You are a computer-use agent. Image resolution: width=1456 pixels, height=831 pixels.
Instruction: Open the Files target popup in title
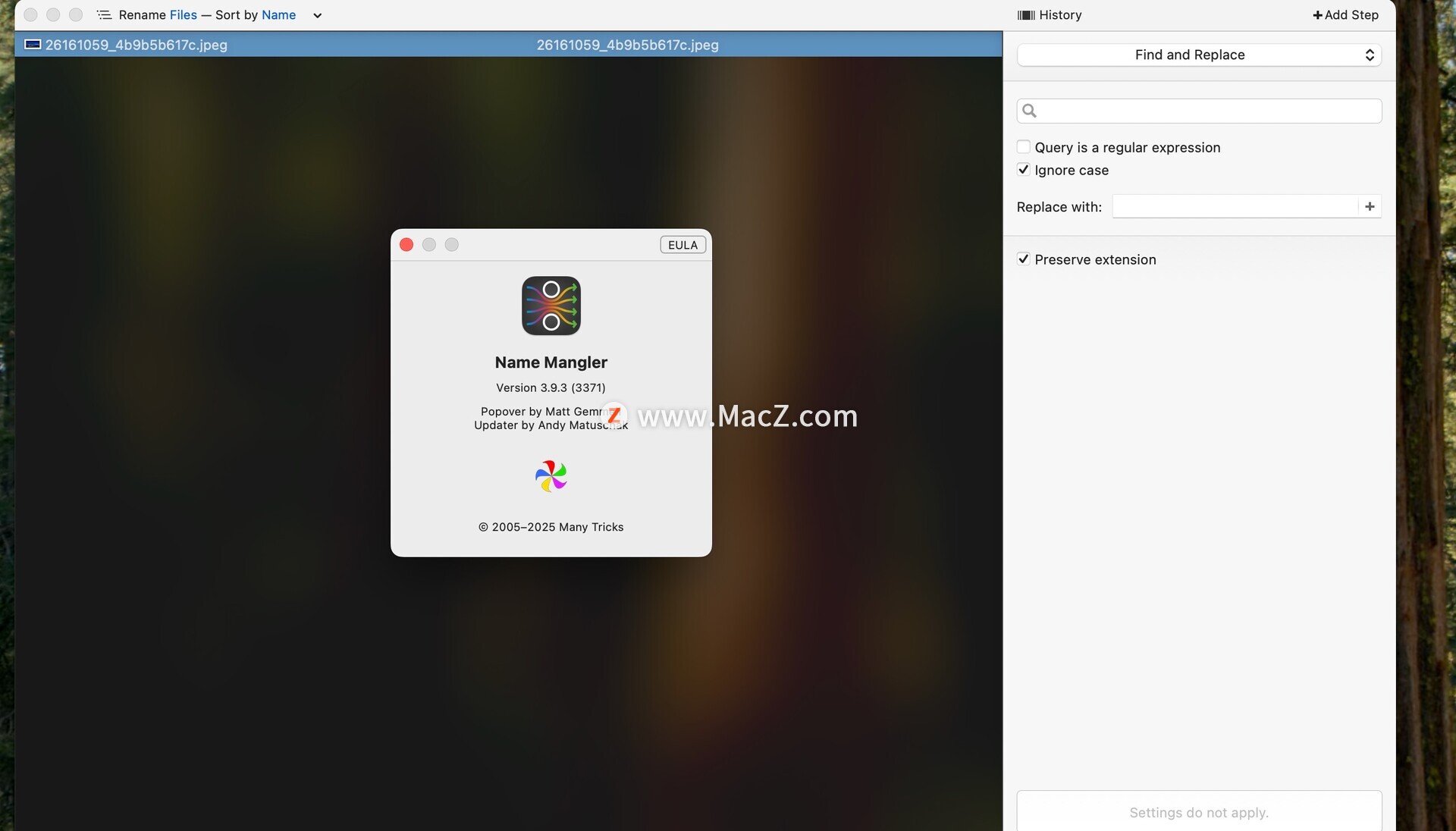pos(183,15)
